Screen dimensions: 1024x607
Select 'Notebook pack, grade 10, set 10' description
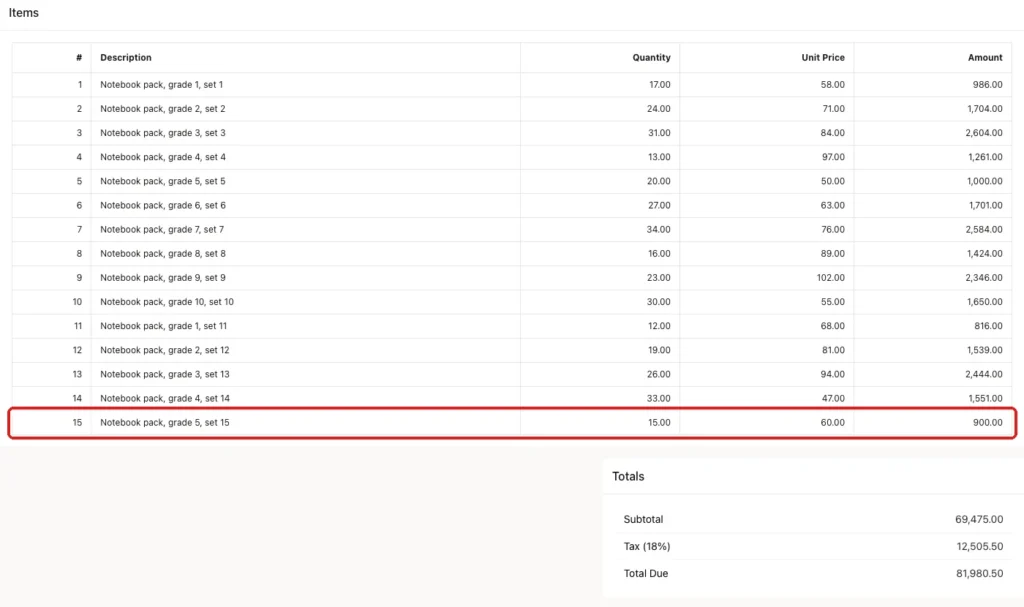[167, 302]
